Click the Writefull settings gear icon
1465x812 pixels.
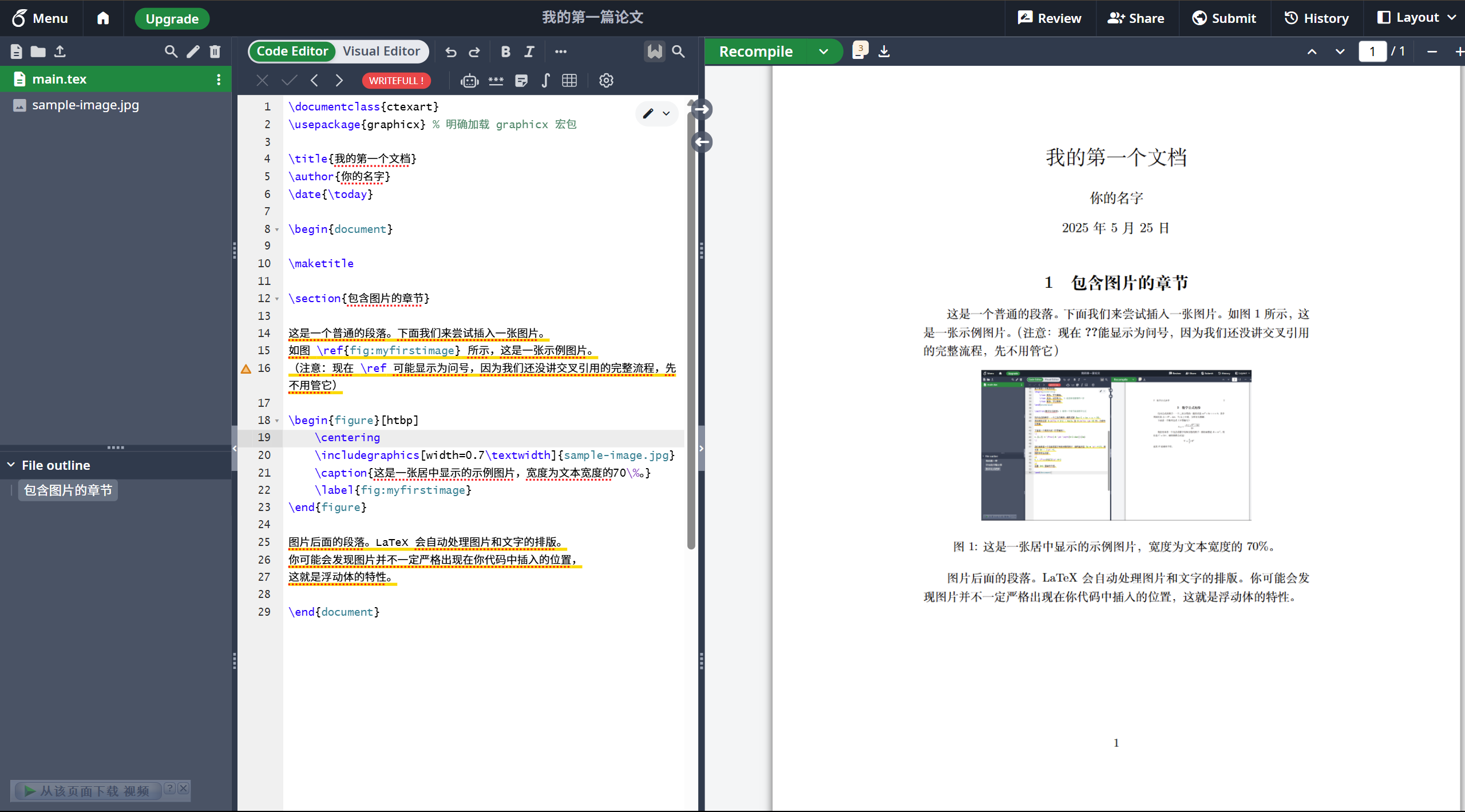pyautogui.click(x=606, y=81)
